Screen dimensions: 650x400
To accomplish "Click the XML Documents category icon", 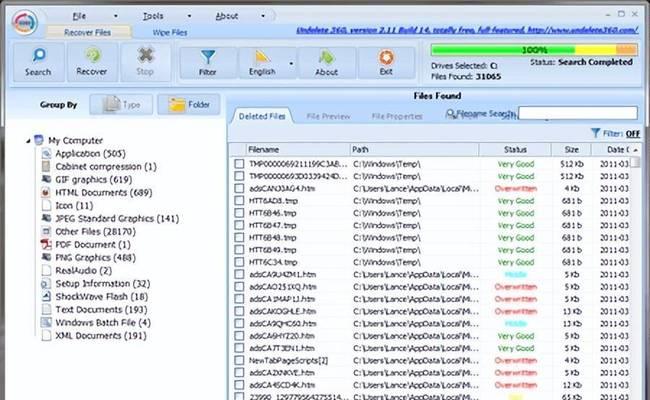I will coord(46,336).
